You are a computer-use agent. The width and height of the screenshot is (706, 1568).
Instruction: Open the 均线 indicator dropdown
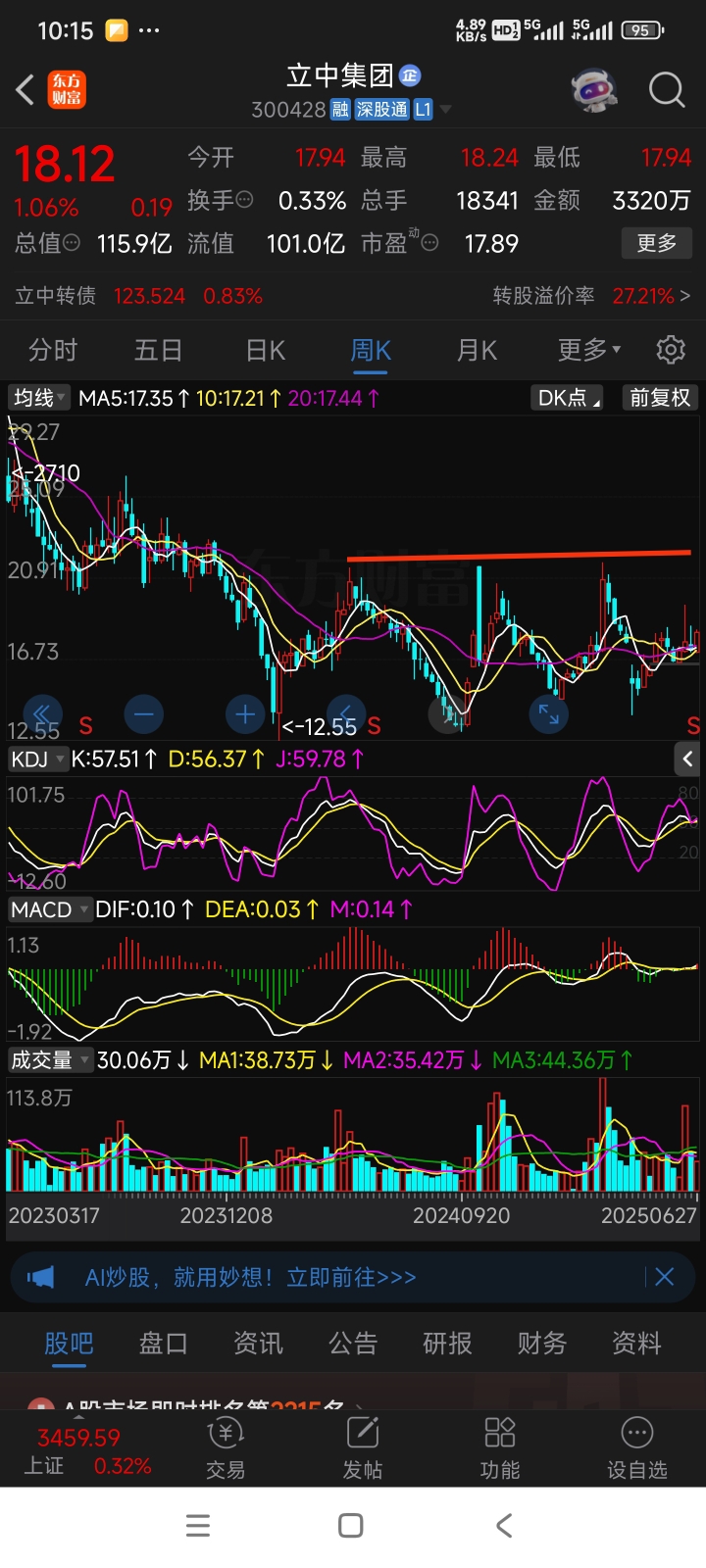tap(39, 398)
